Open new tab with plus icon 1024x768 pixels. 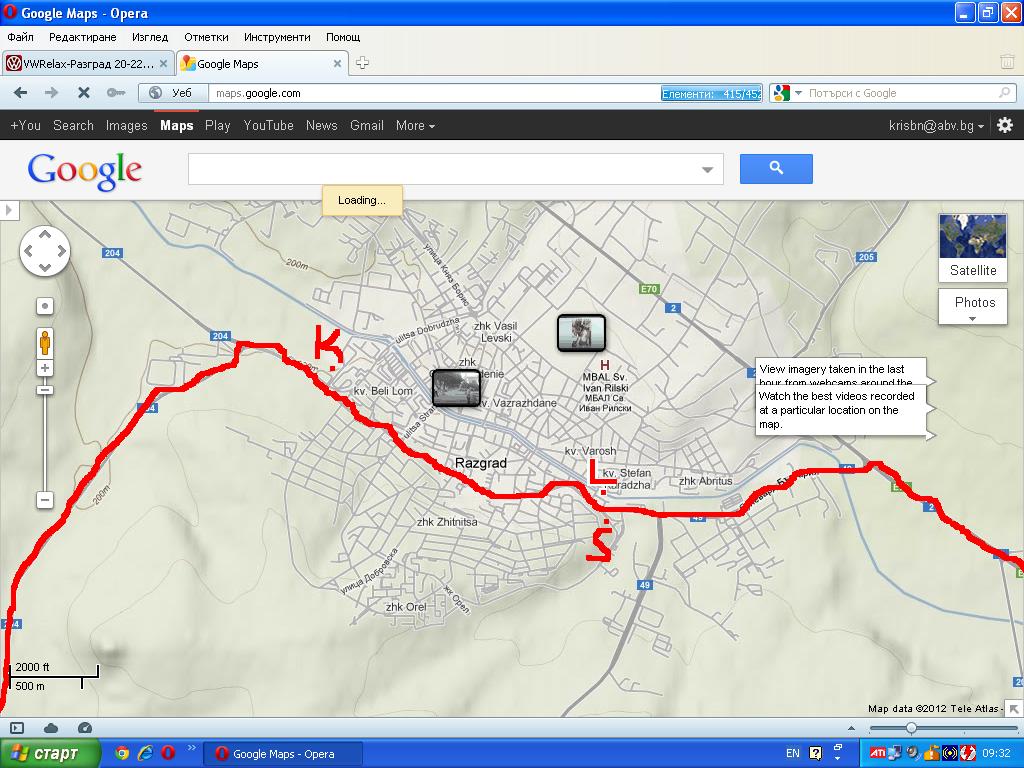pos(363,63)
